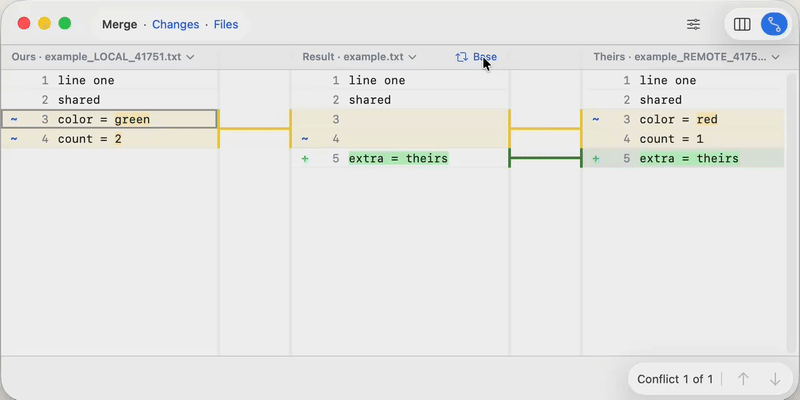Screen dimensions: 800x400
Task: Click the tilde marker on Ours line 3
Action: tap(14, 120)
